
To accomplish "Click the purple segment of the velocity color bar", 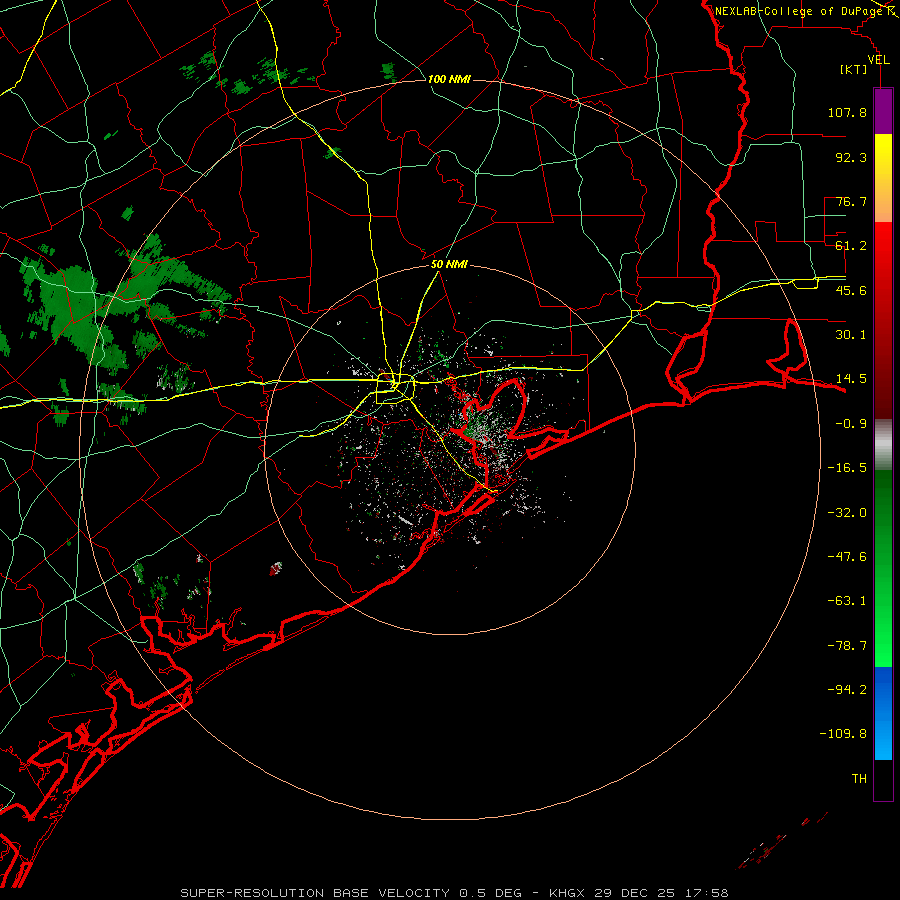I will pos(883,111).
